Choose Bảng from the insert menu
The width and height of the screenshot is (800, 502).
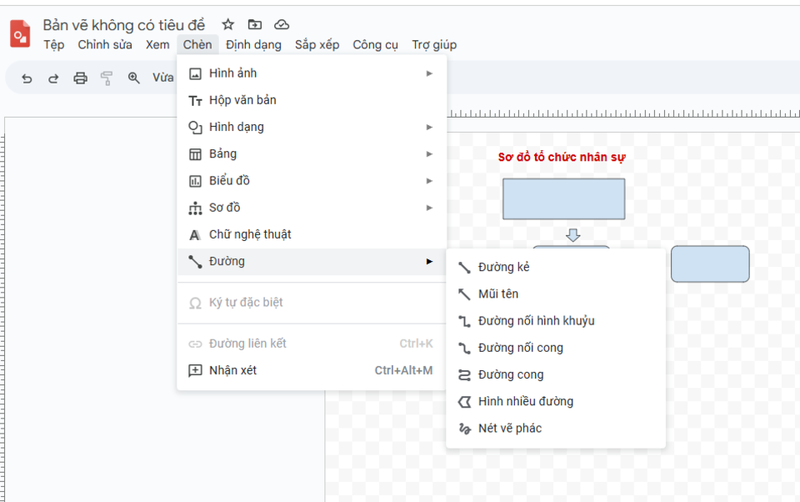coord(312,154)
